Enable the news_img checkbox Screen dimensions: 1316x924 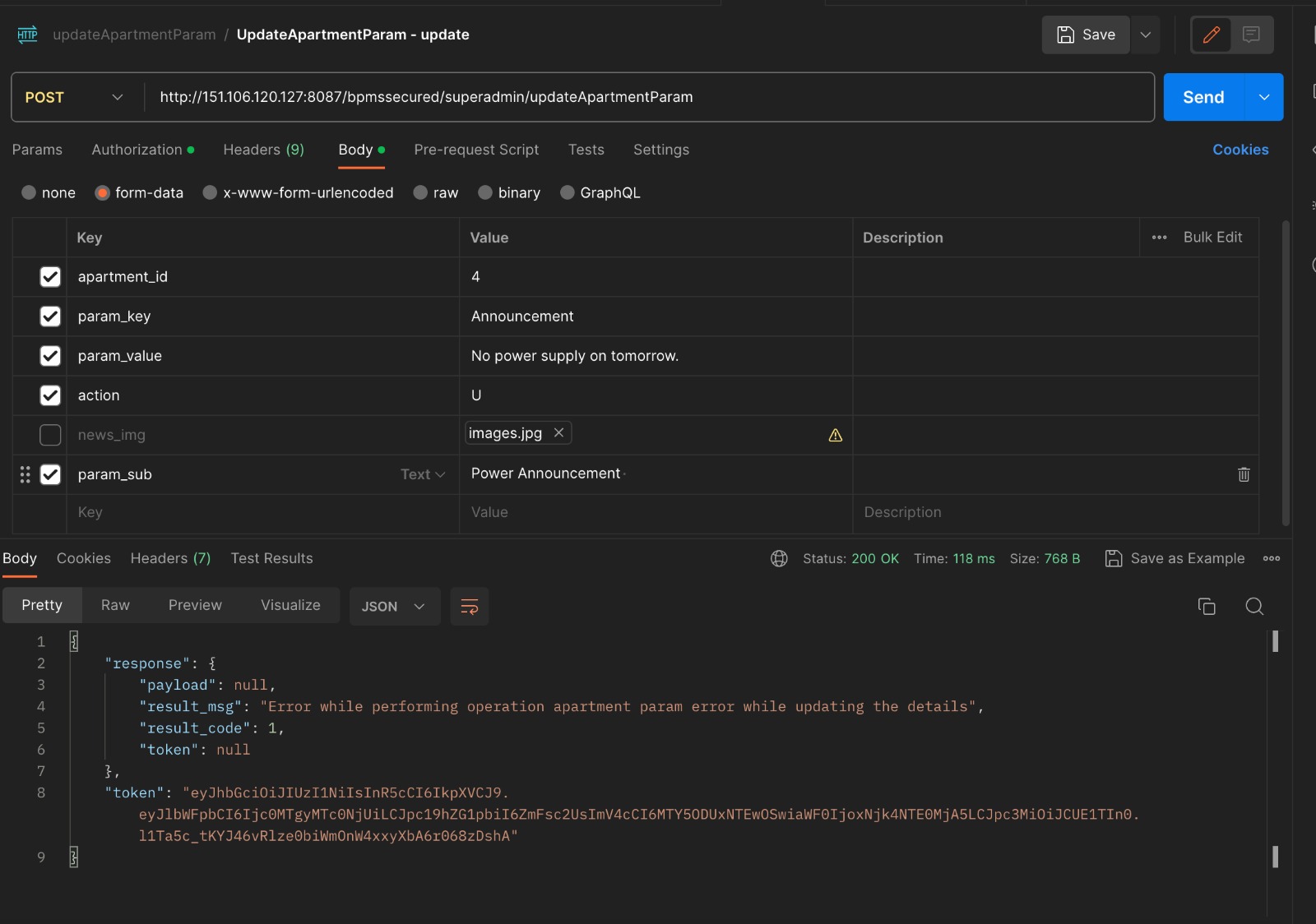click(x=50, y=435)
